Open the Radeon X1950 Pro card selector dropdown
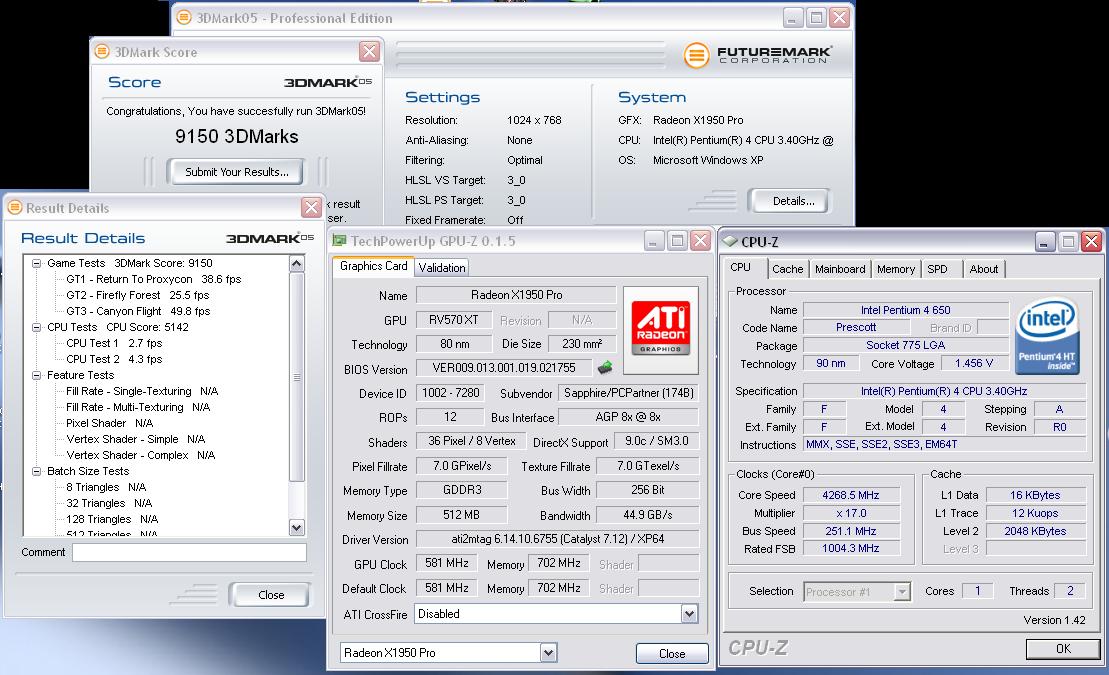 [548, 652]
